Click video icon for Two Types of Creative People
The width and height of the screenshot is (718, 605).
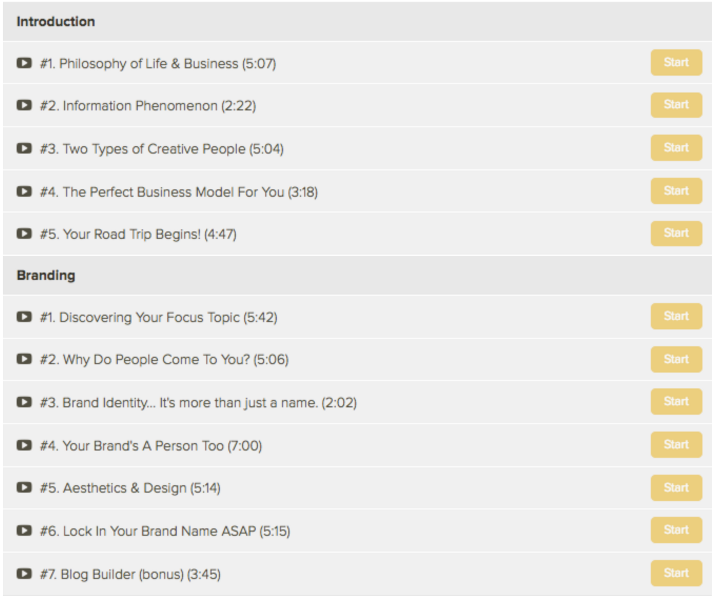coord(24,148)
